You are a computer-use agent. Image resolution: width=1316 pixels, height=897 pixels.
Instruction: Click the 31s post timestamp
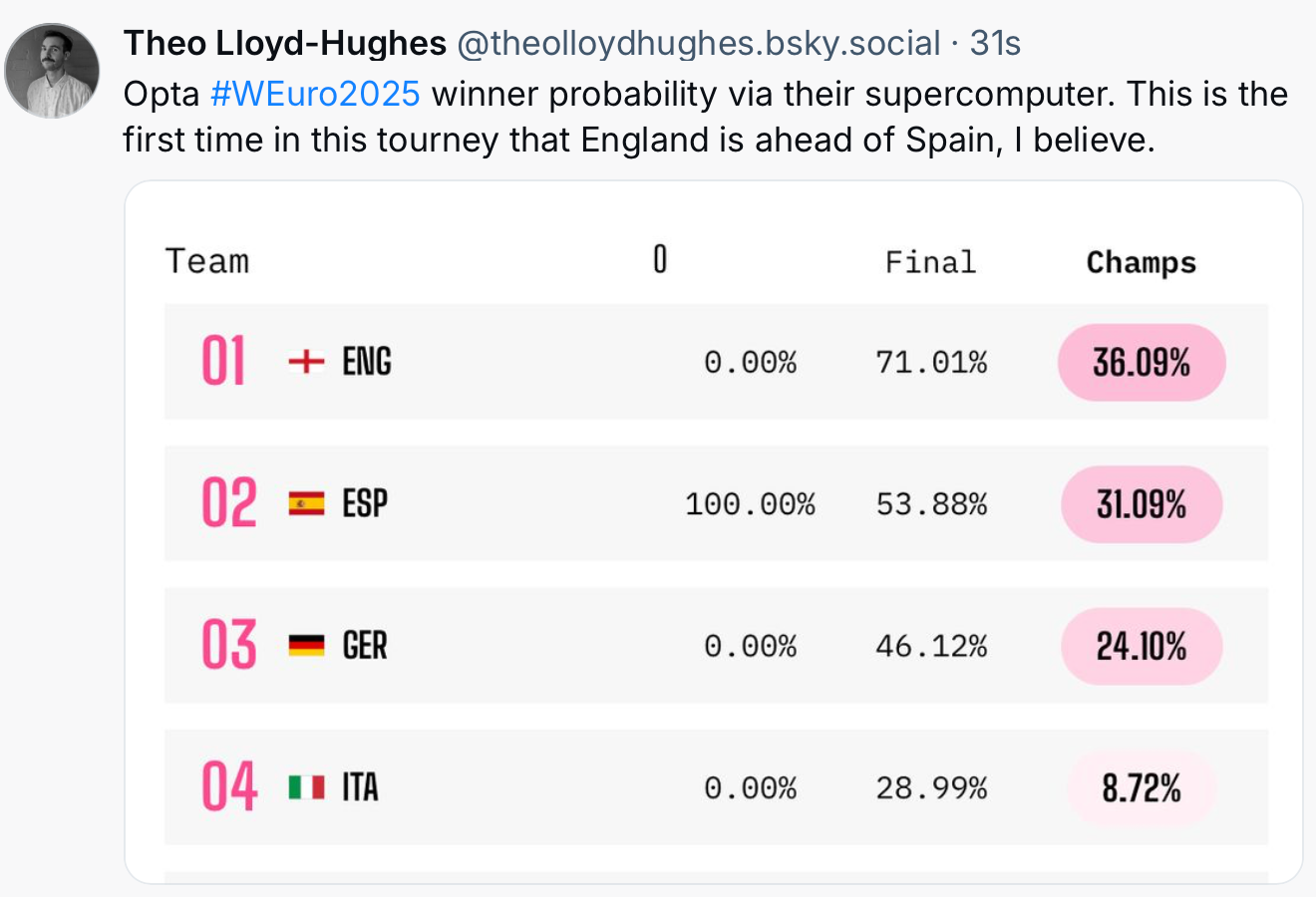point(995,43)
